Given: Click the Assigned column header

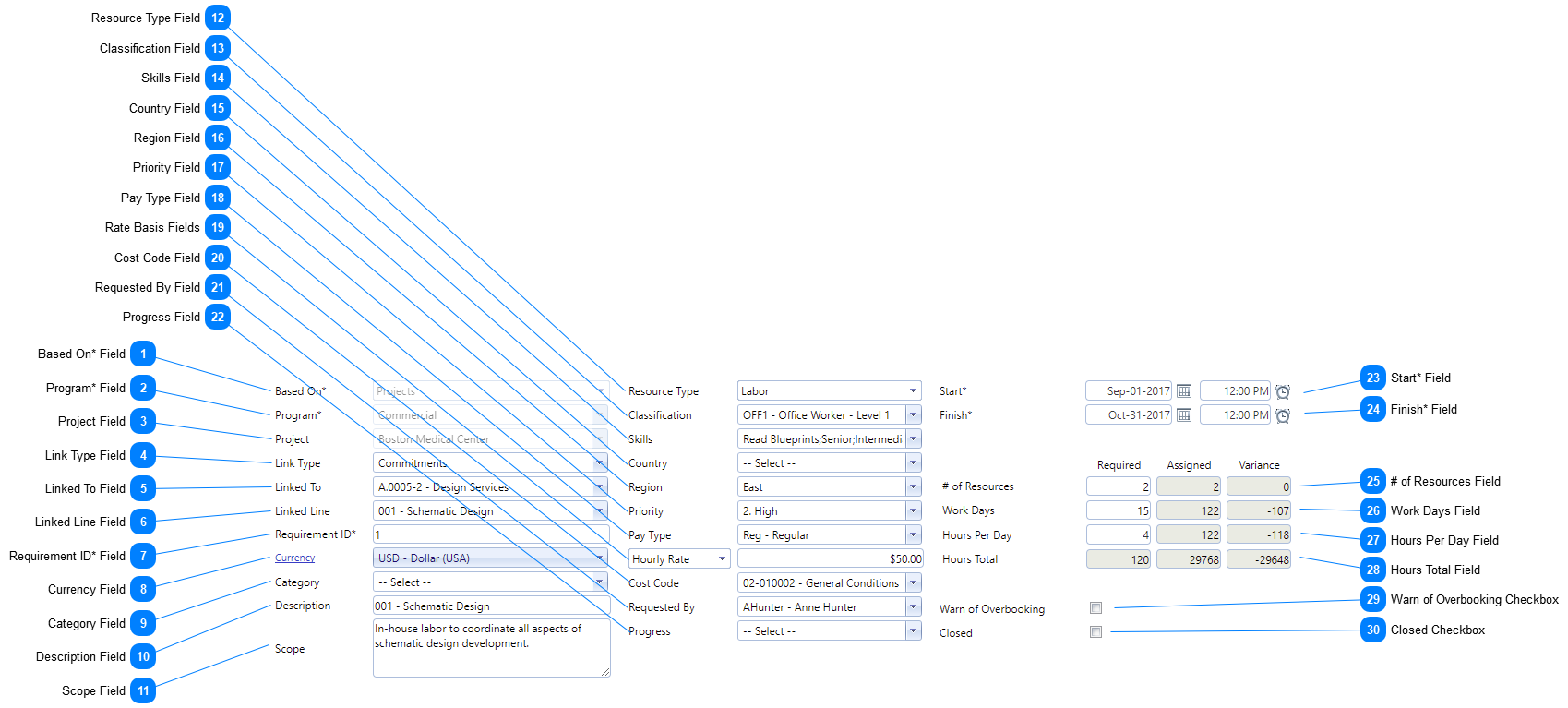Looking at the screenshot, I should tap(1189, 465).
